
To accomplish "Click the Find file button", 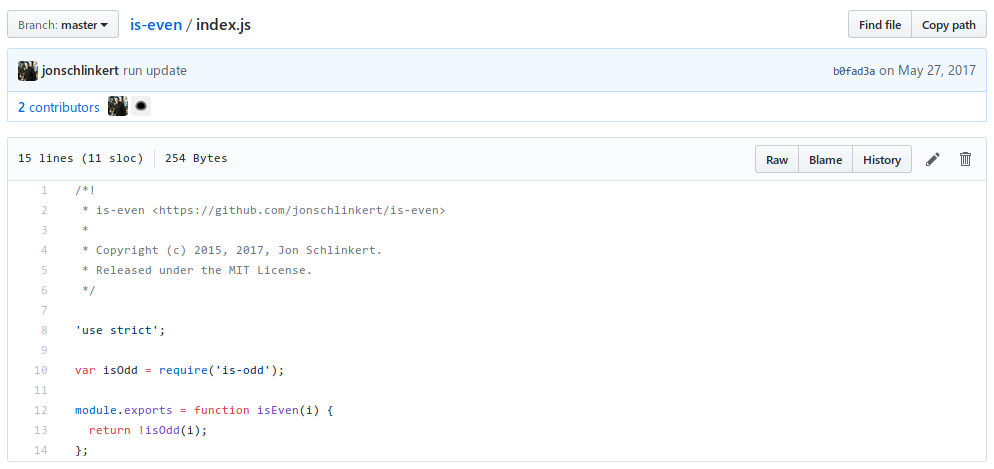I will coord(880,25).
